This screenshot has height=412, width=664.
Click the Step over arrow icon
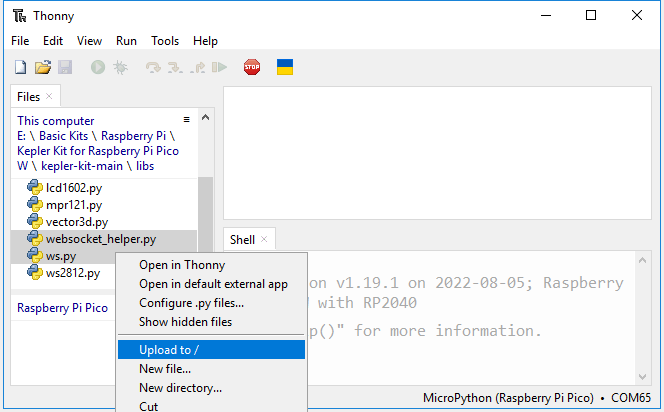coord(153,67)
